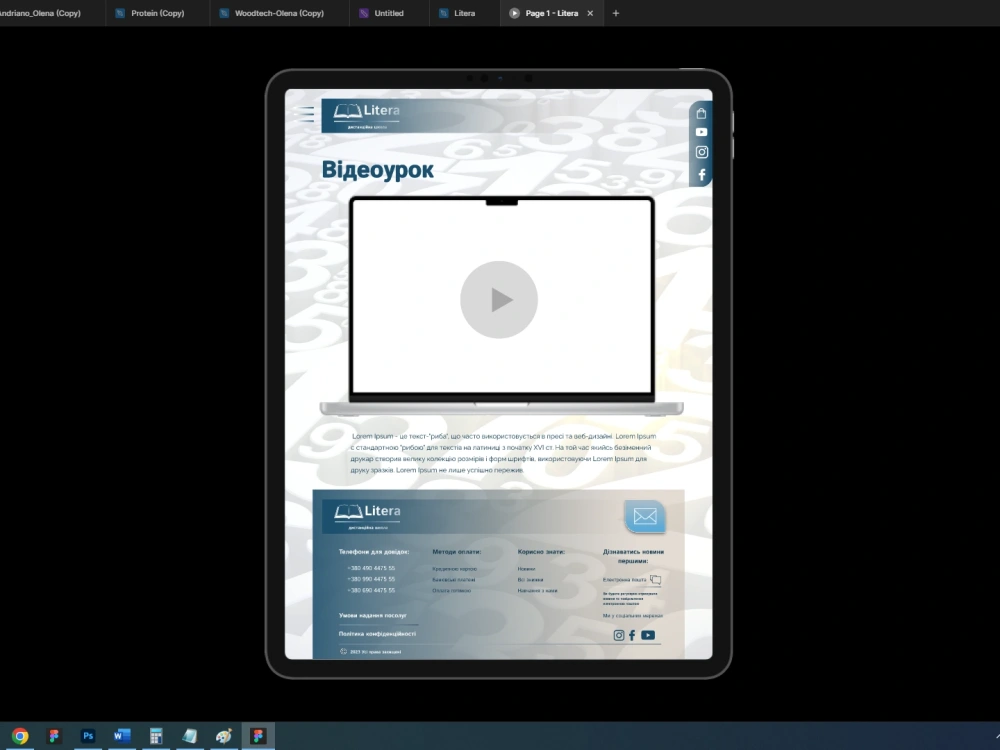Open Політика конфіденційності link
1000x750 pixels.
pyautogui.click(x=377, y=634)
